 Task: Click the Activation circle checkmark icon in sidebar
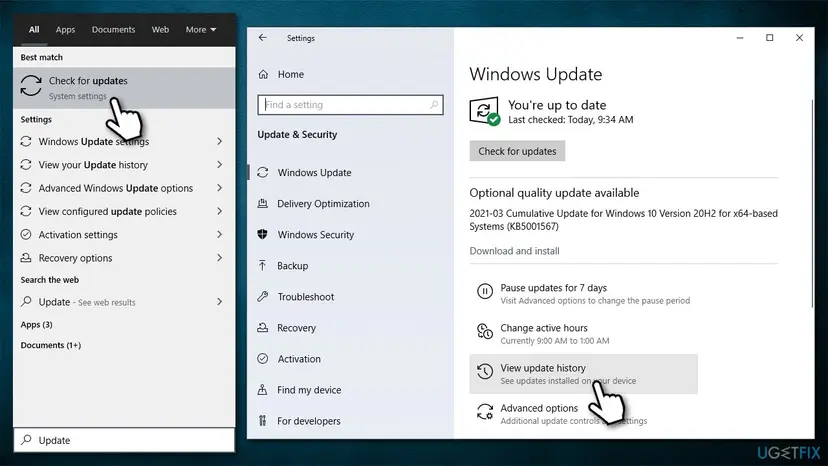(262, 359)
